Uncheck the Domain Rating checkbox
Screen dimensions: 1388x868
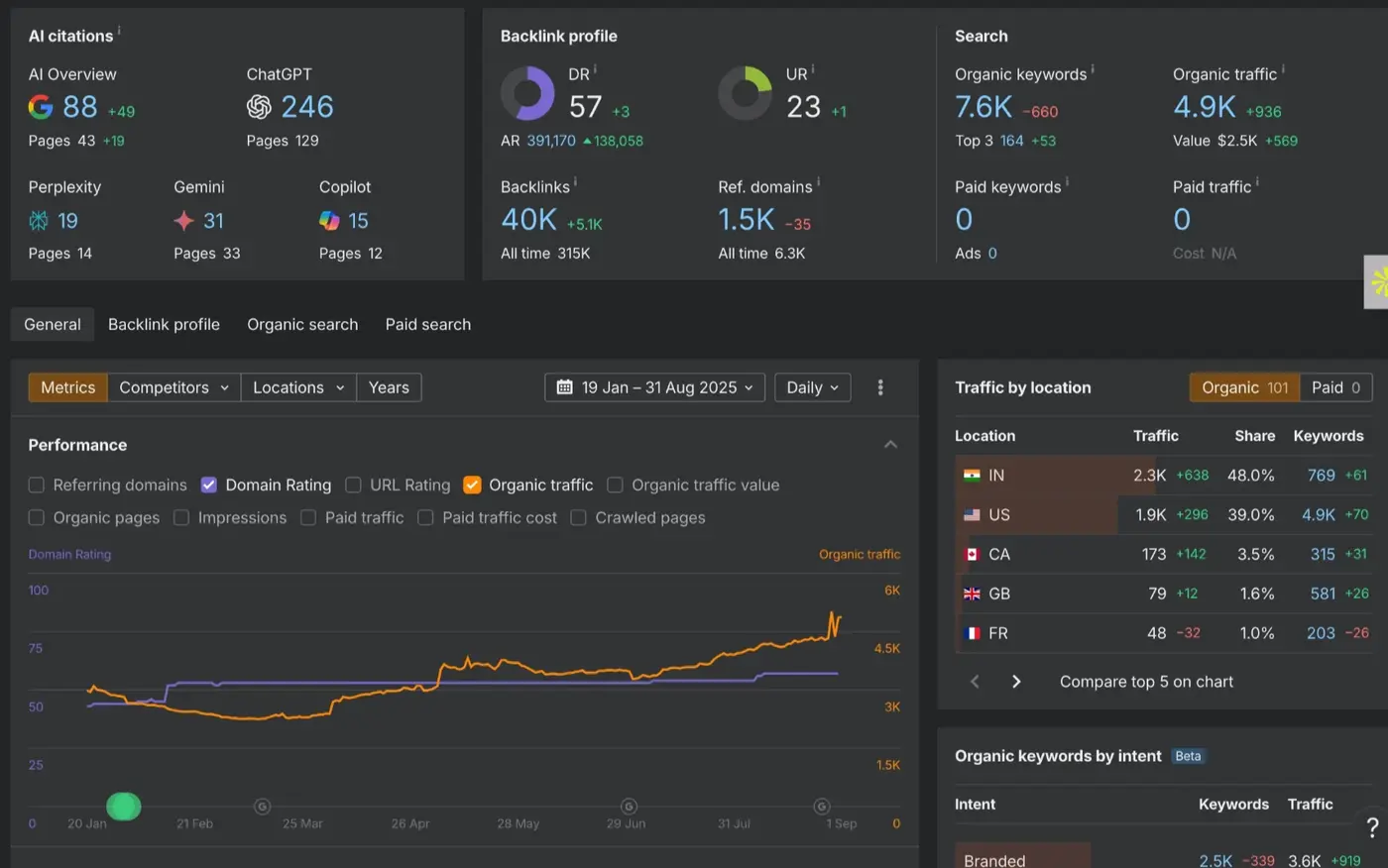(208, 485)
